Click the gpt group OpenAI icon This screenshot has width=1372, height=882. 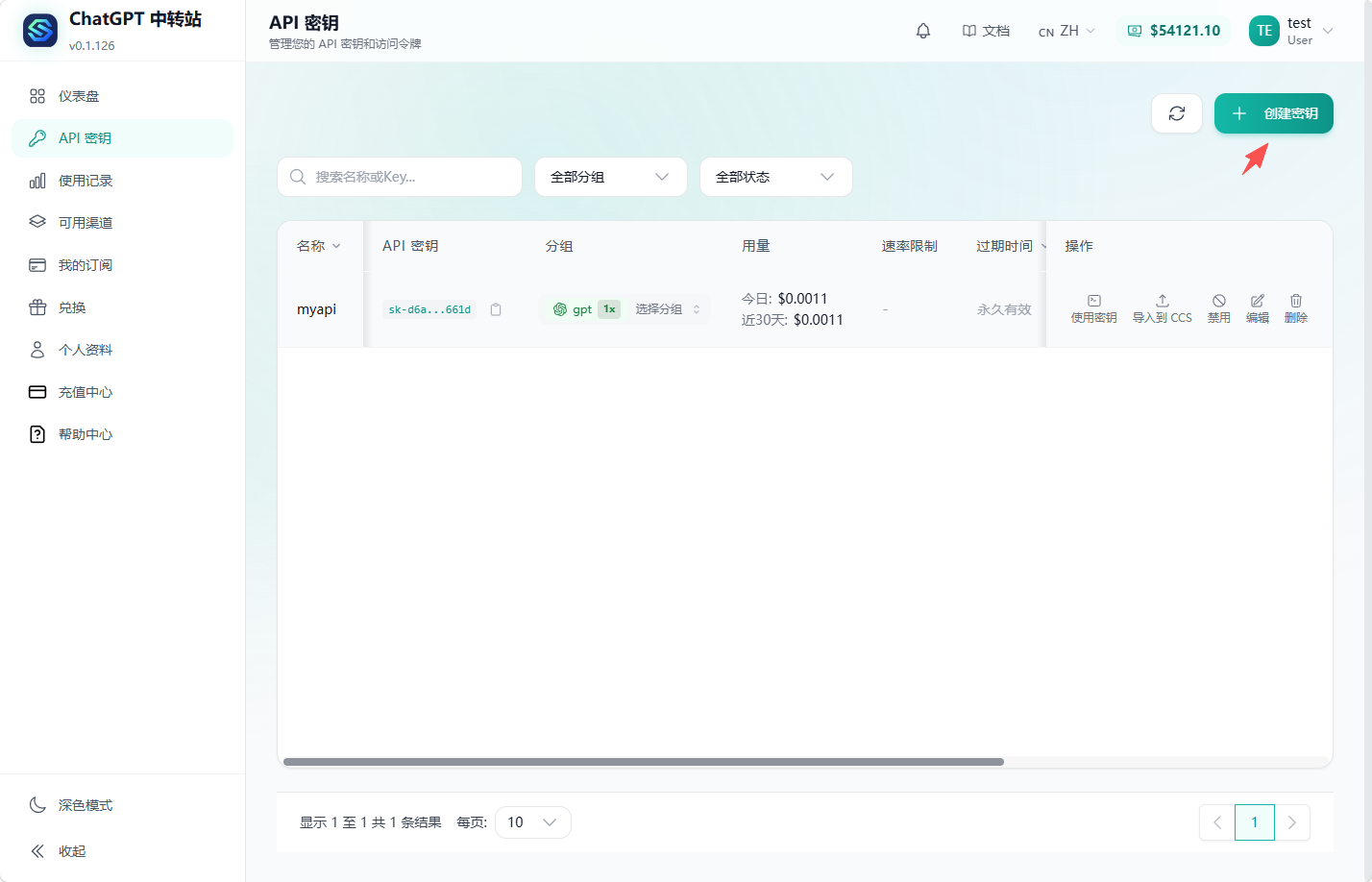tap(560, 309)
